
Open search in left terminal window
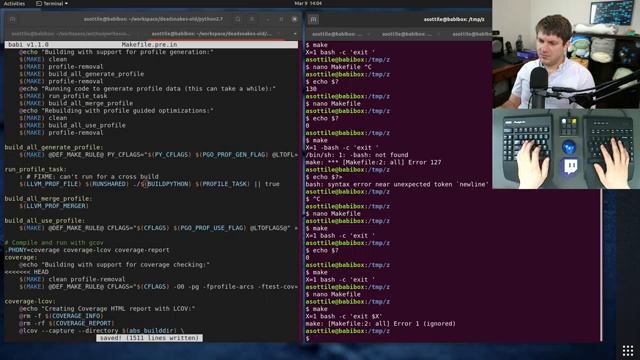pos(238,19)
